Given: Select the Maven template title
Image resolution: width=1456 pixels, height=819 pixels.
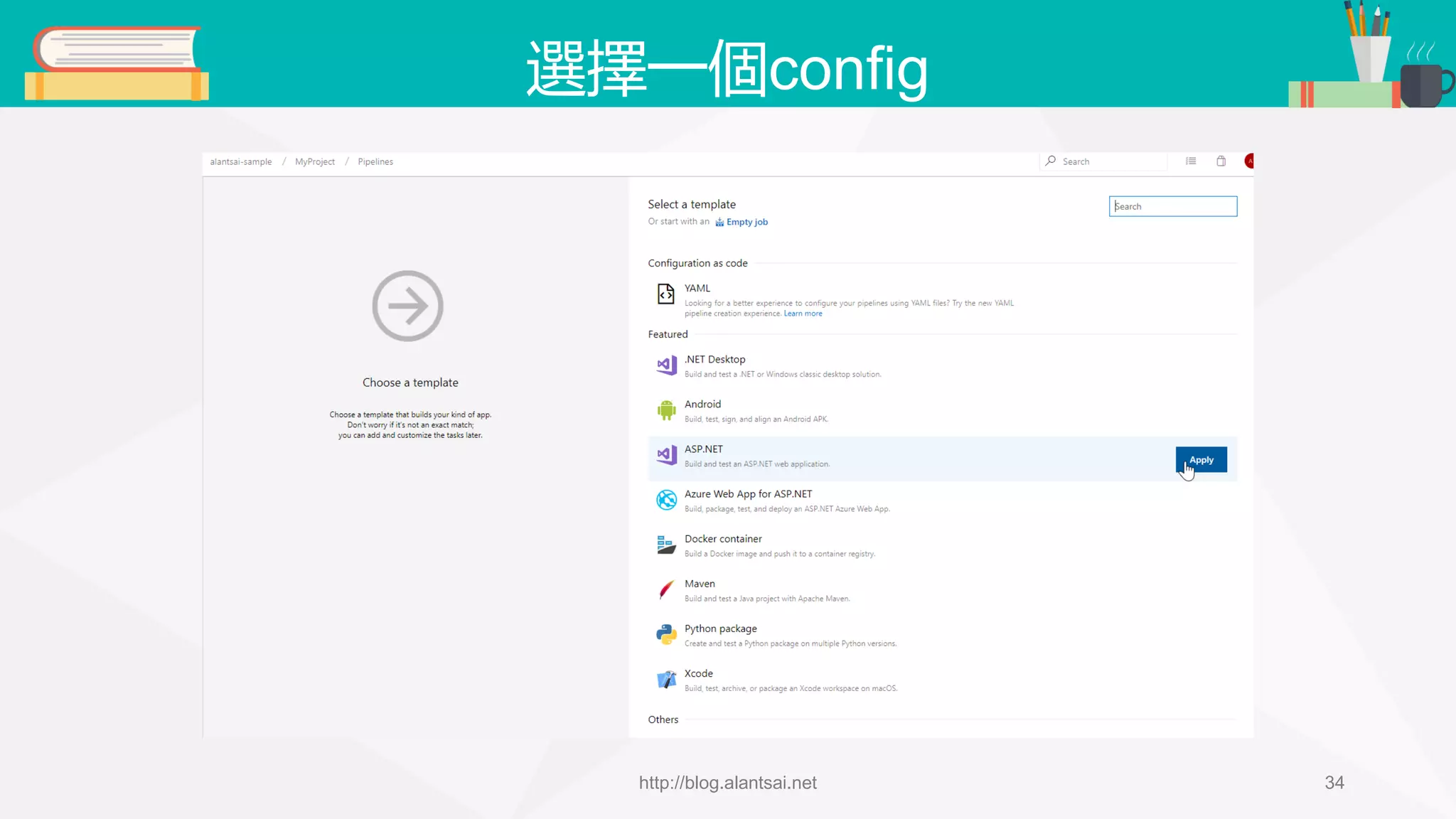Looking at the screenshot, I should [700, 583].
